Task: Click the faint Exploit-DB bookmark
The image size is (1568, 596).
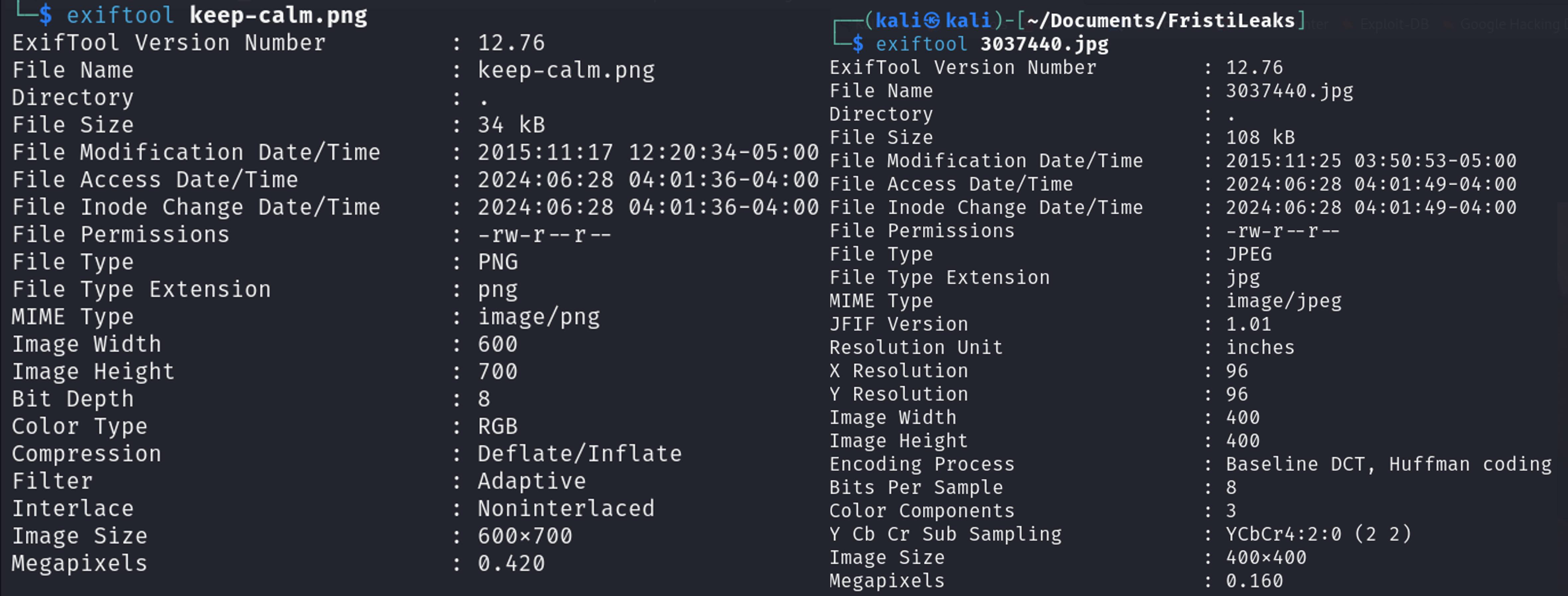Action: coord(1394,24)
